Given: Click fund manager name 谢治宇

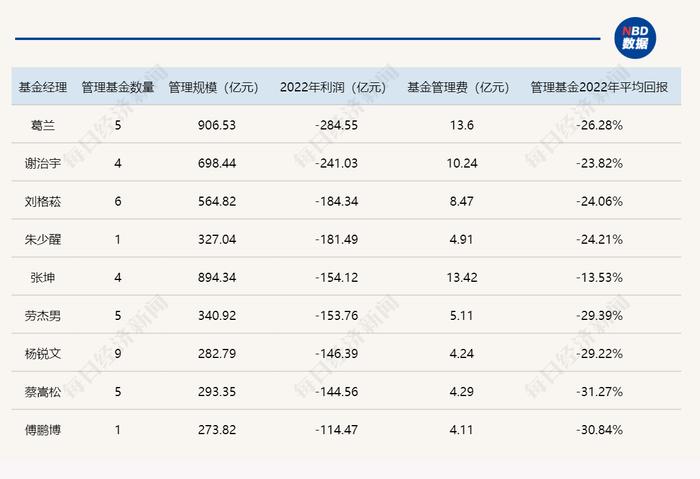Looking at the screenshot, I should [43, 163].
